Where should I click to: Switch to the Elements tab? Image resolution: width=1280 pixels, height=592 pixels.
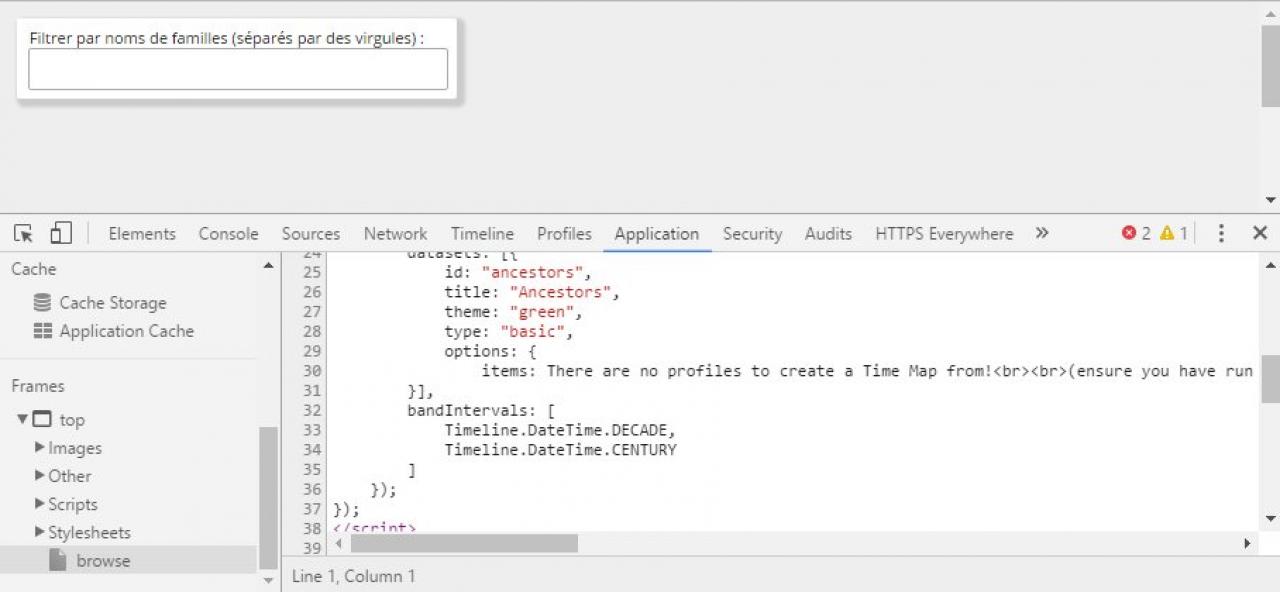point(142,234)
